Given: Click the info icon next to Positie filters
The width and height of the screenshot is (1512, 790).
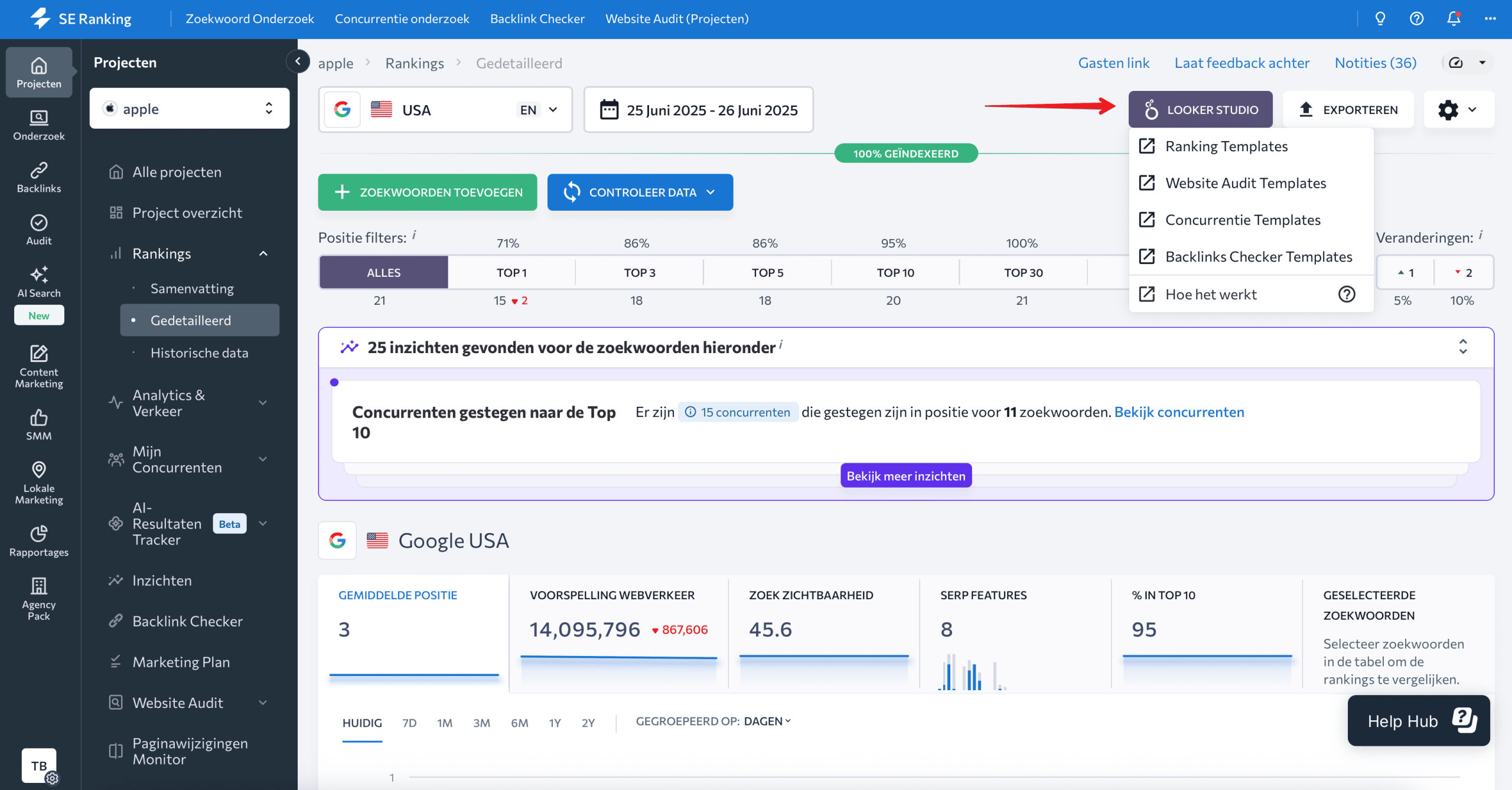Looking at the screenshot, I should 414,234.
